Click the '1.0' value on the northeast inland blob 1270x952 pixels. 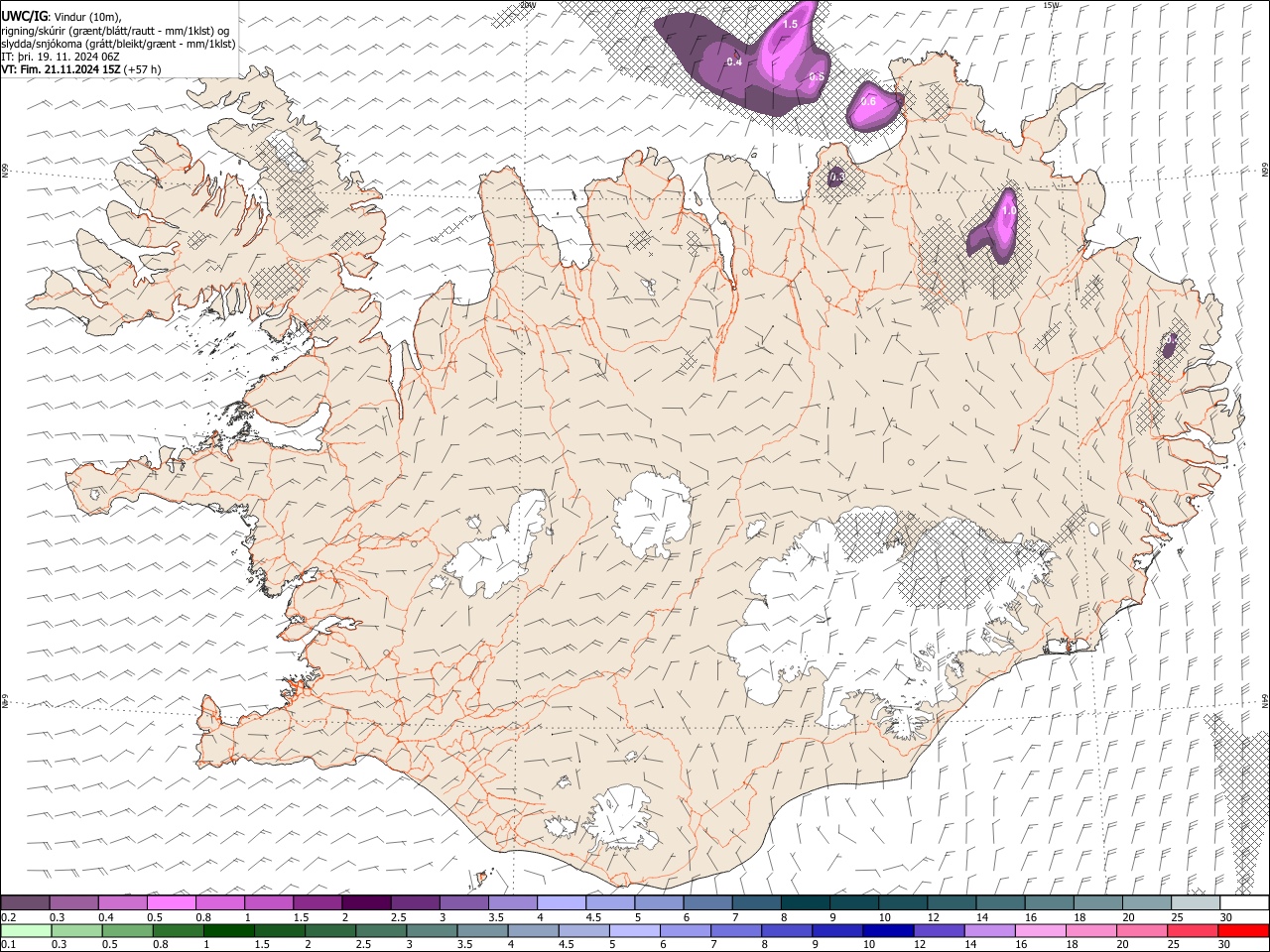[x=1008, y=210]
